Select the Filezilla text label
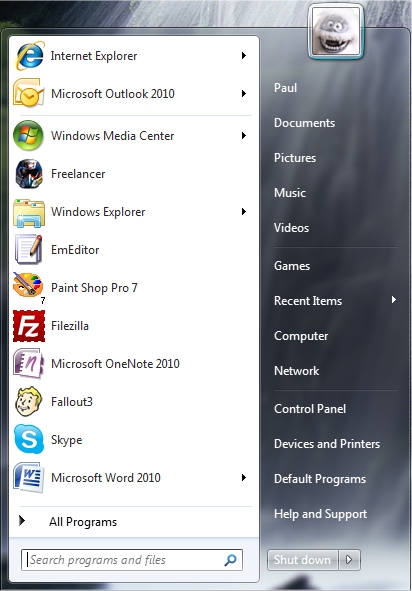This screenshot has height=591, width=412. (x=70, y=326)
